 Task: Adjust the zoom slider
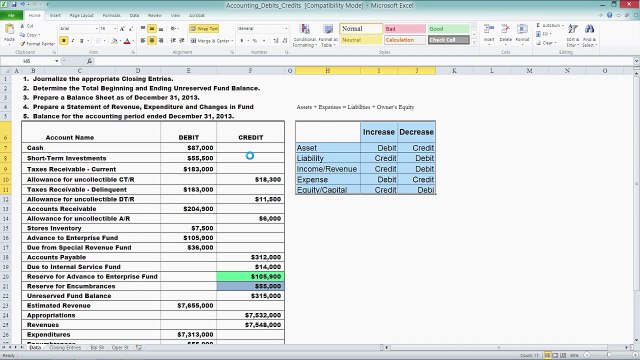click(x=609, y=356)
